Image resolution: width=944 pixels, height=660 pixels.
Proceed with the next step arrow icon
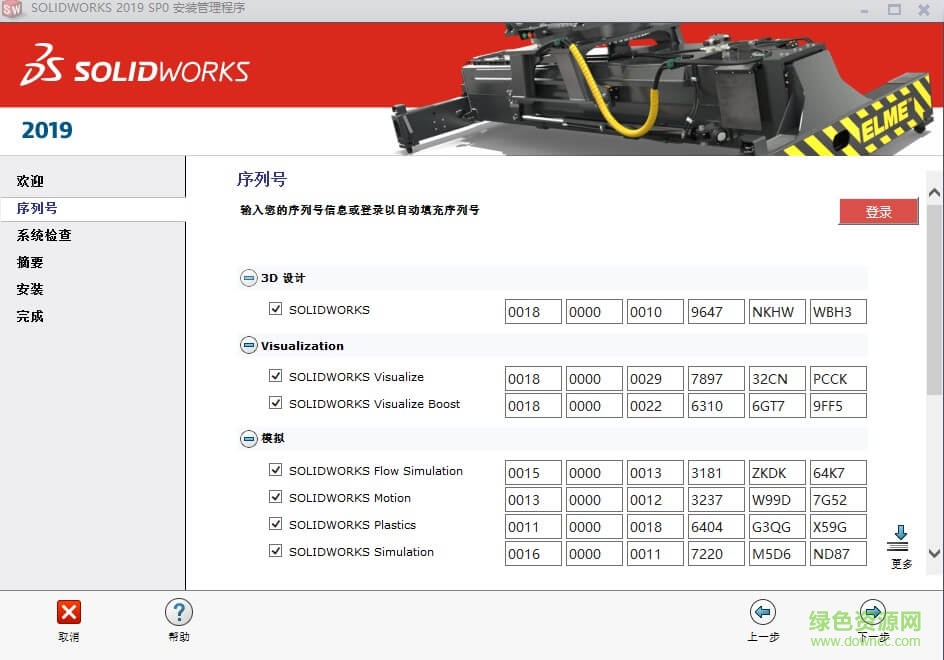pyautogui.click(x=873, y=612)
